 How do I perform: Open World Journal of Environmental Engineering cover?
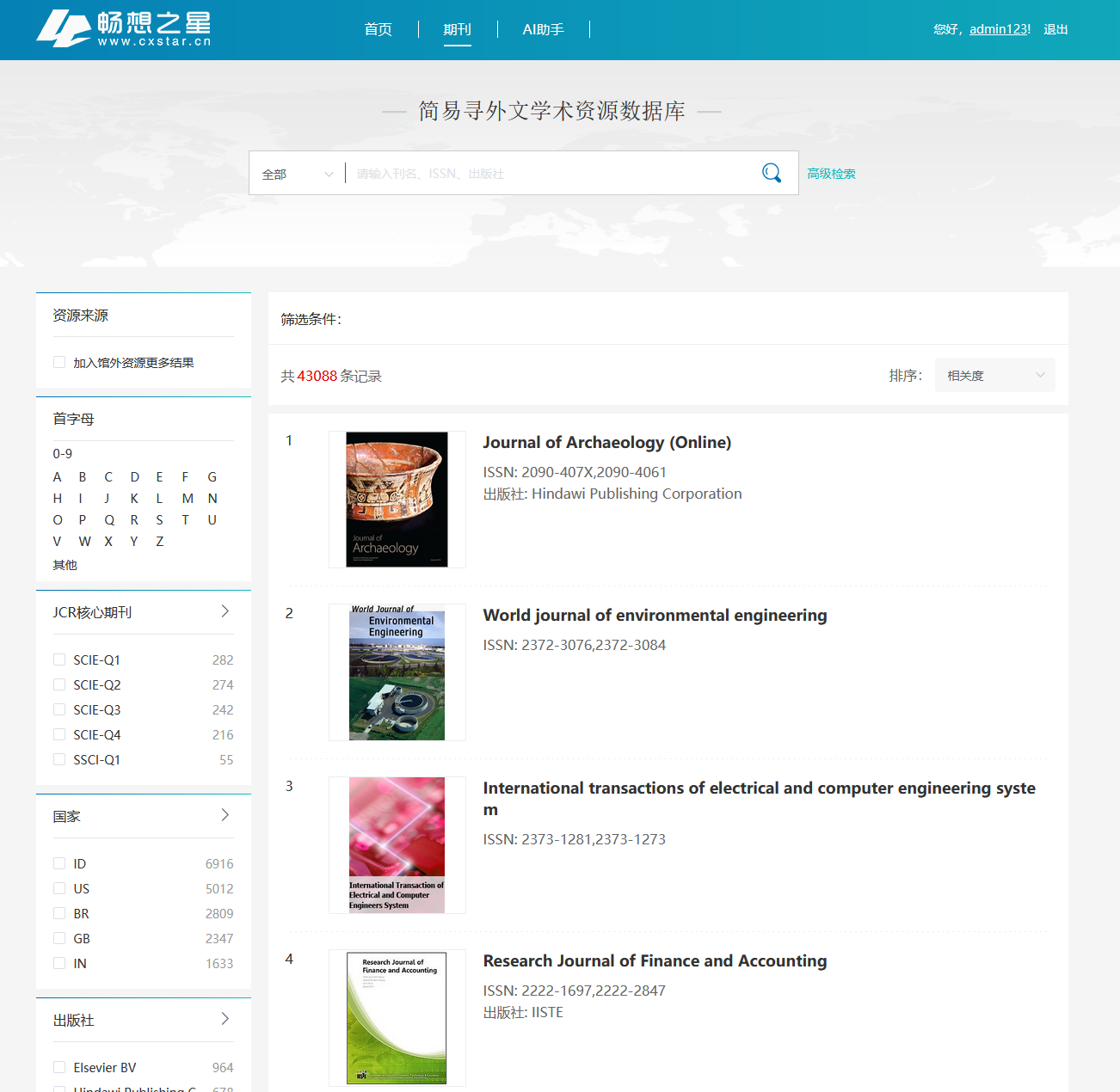[x=397, y=672]
